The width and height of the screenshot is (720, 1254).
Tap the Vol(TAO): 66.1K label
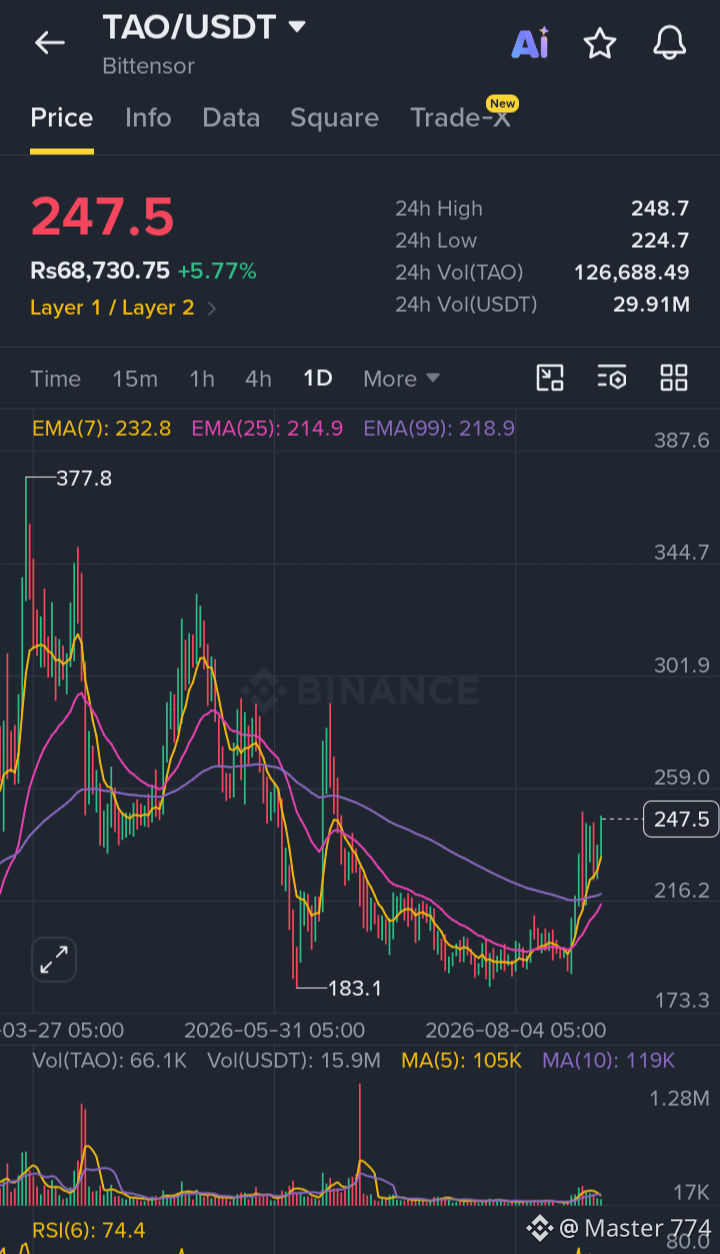[x=110, y=1060]
